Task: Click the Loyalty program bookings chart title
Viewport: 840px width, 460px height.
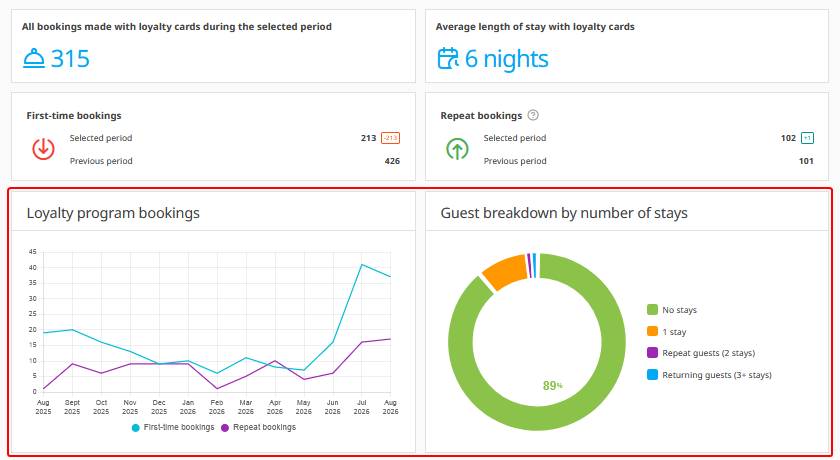Action: (113, 213)
